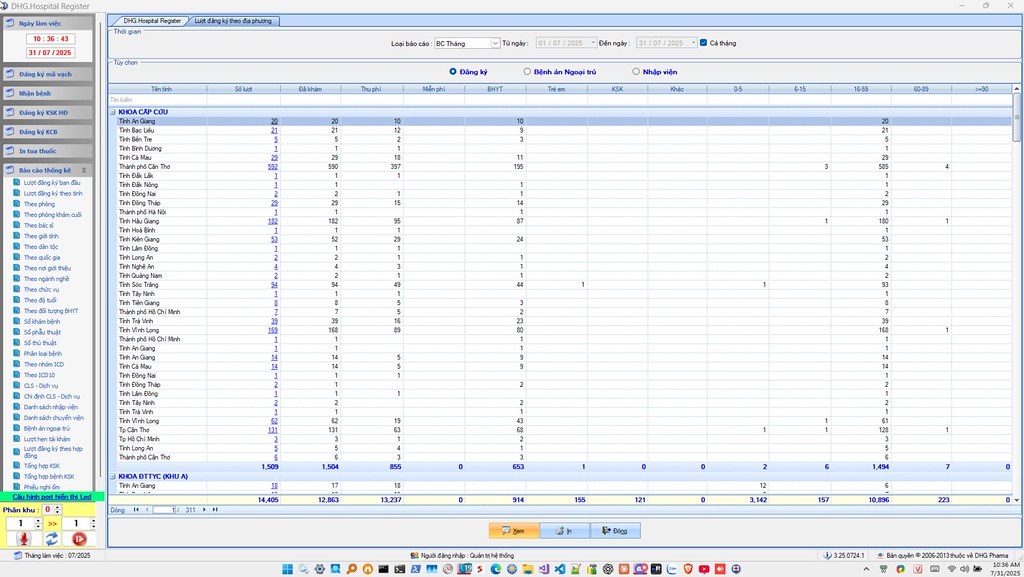Toggle the Cả tháng checkbox
The image size is (1024, 577).
click(703, 43)
